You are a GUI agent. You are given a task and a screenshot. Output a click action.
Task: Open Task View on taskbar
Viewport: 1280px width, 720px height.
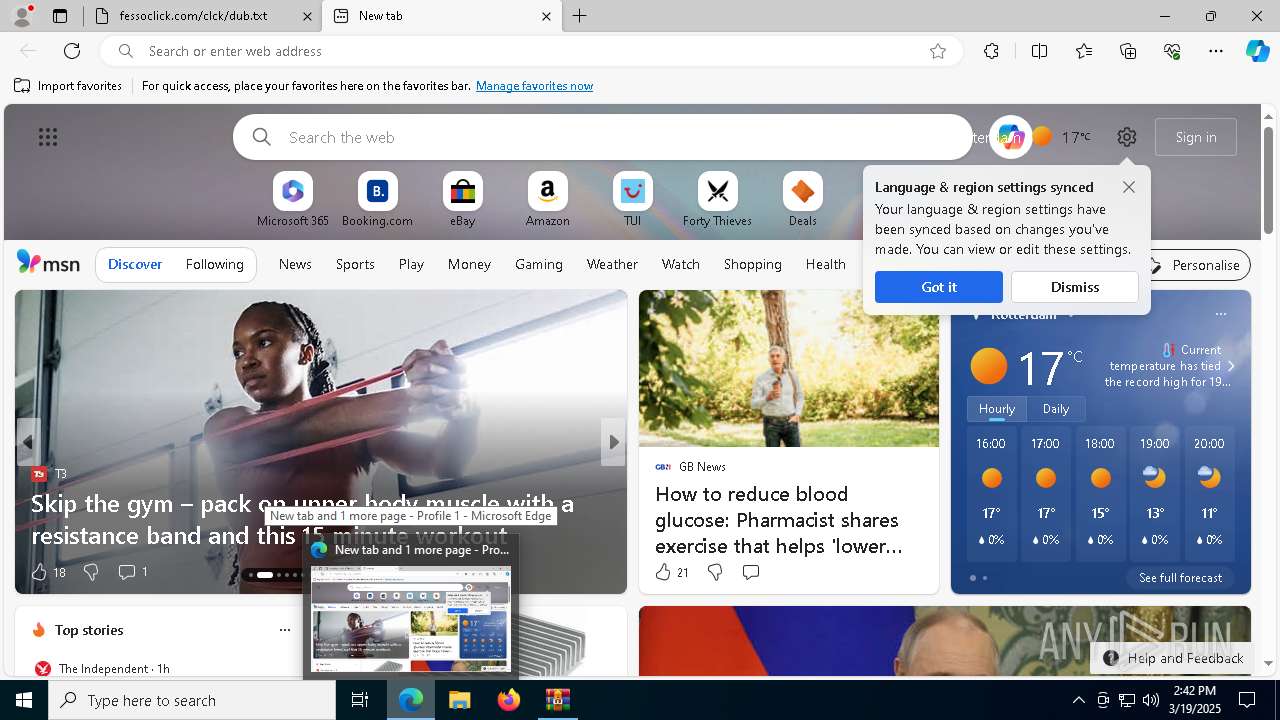[x=360, y=700]
